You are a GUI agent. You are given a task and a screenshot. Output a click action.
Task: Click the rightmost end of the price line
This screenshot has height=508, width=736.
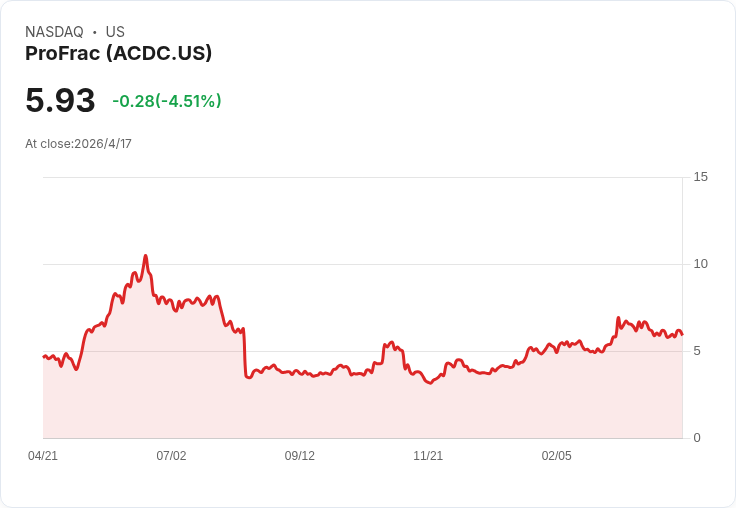click(x=682, y=334)
